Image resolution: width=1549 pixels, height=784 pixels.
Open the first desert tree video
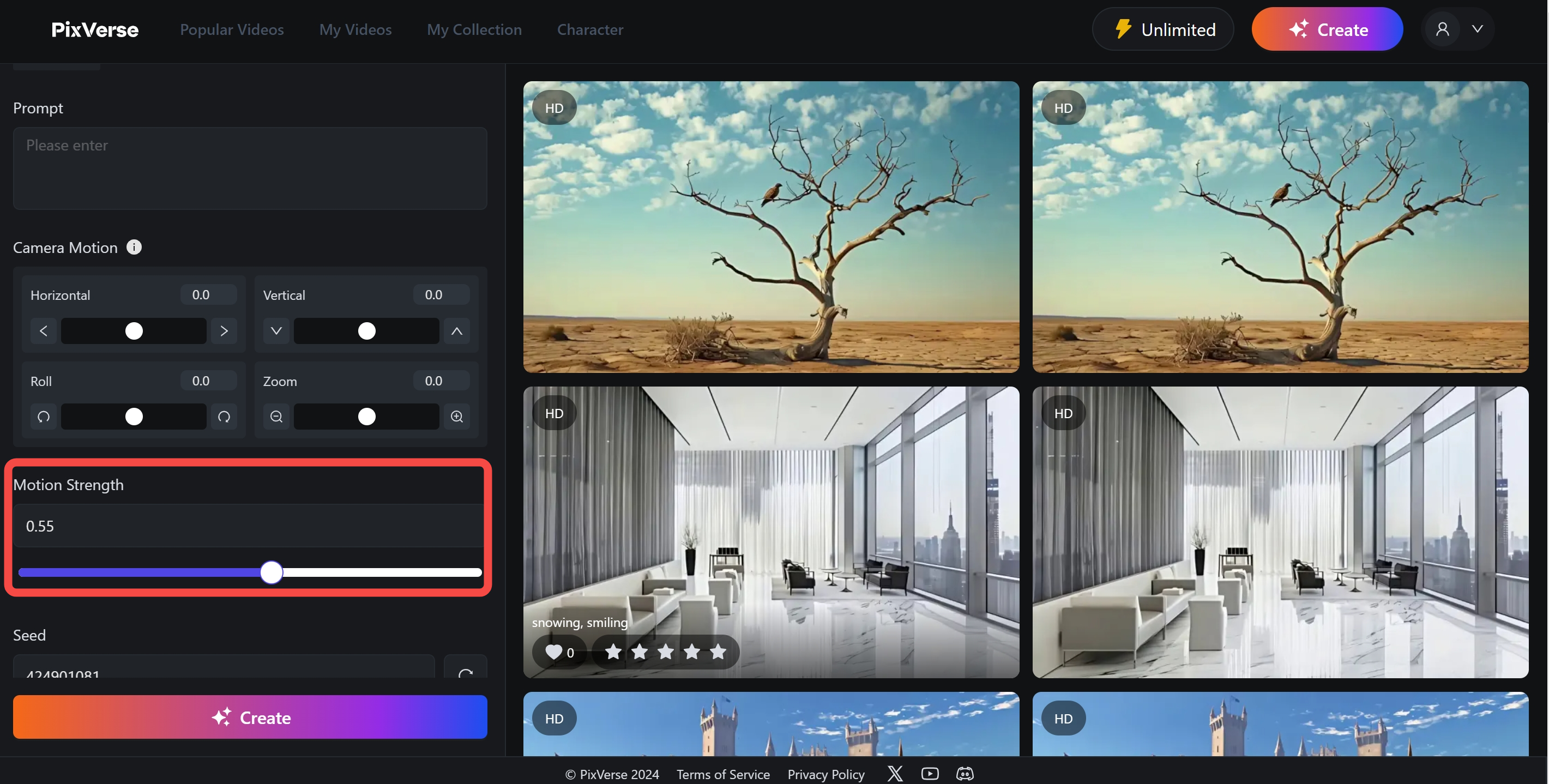click(771, 227)
